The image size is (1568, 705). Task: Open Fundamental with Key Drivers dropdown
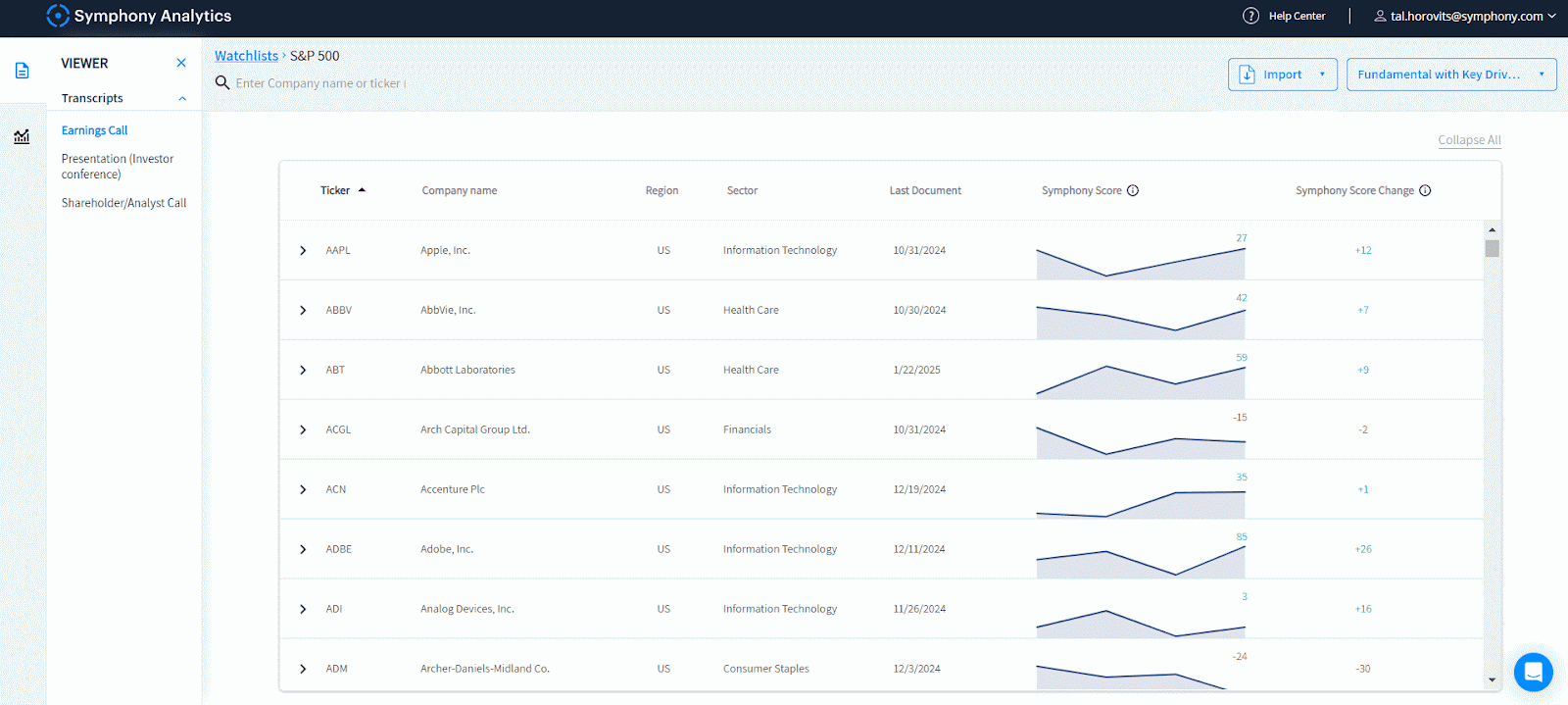(1451, 75)
